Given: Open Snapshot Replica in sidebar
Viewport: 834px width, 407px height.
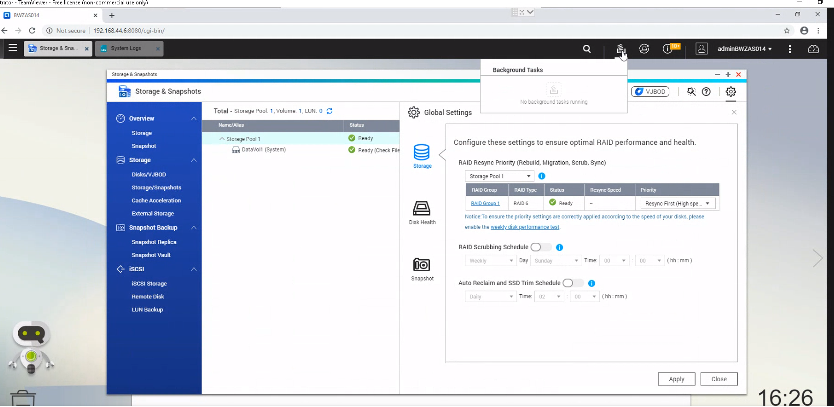Looking at the screenshot, I should [154, 242].
